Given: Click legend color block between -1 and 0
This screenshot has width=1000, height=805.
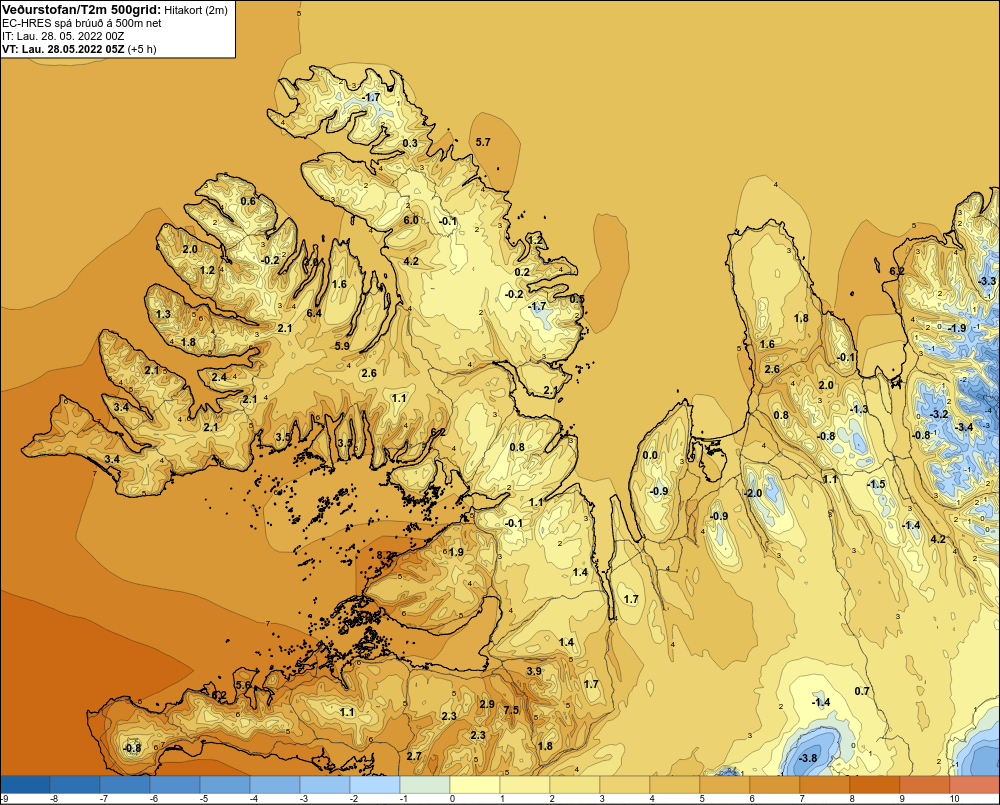Looking at the screenshot, I should tap(425, 784).
